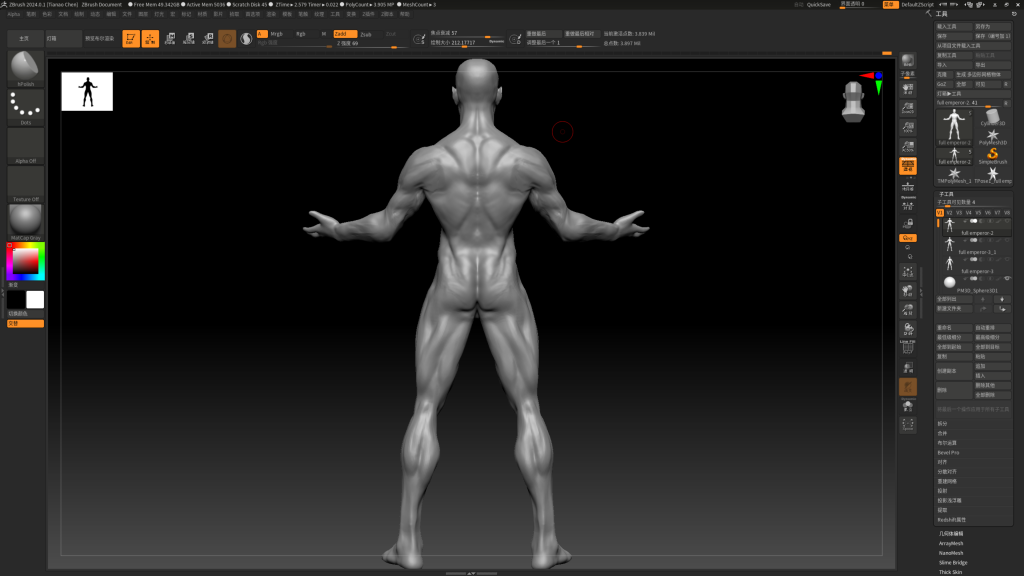This screenshot has width=1024, height=576.
Task: Open the MatCap Gray material picker
Action: coord(25,222)
